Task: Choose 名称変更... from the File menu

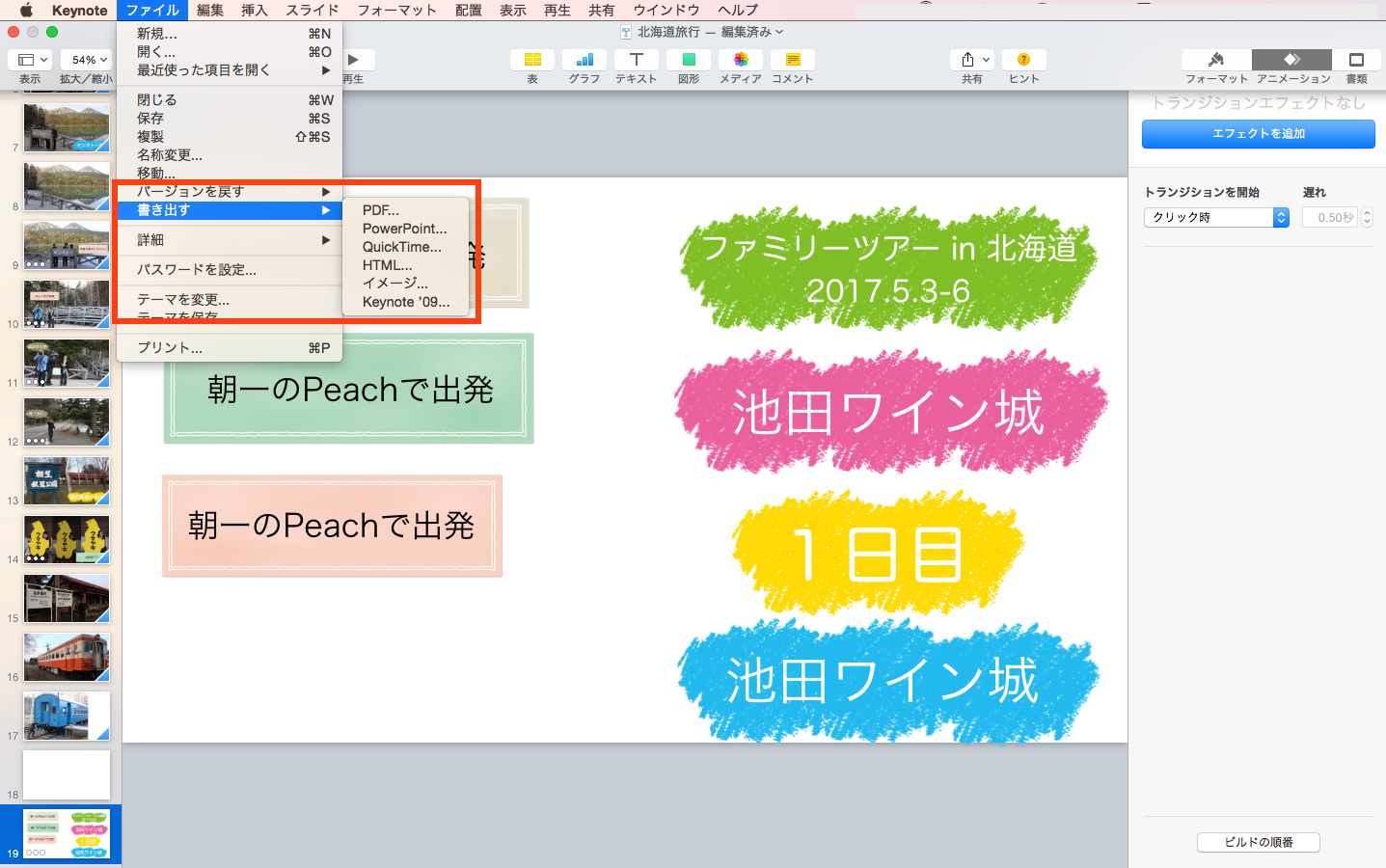Action: 230,155
